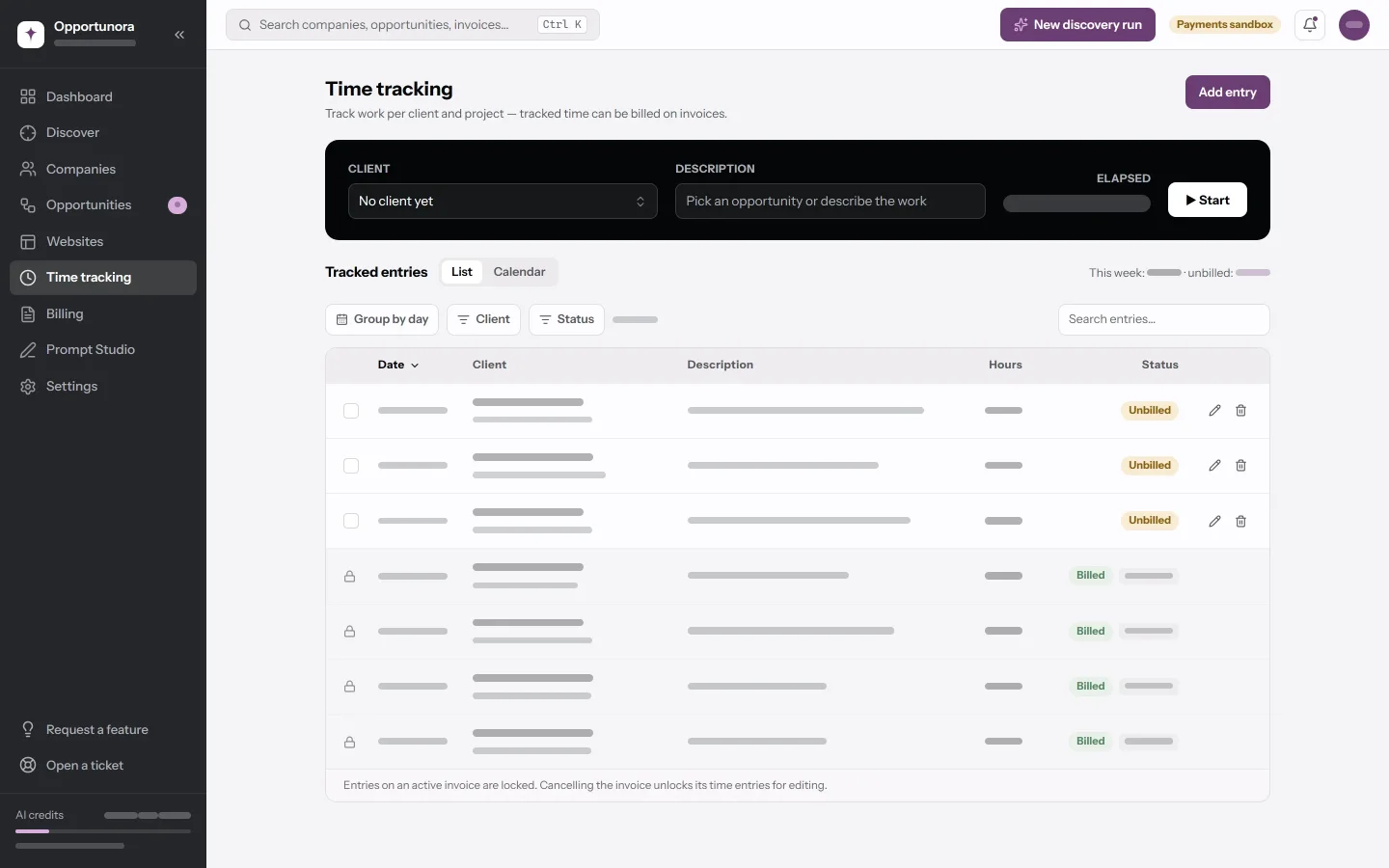Tick the checkbox of the first Unbilled entry

351,411
